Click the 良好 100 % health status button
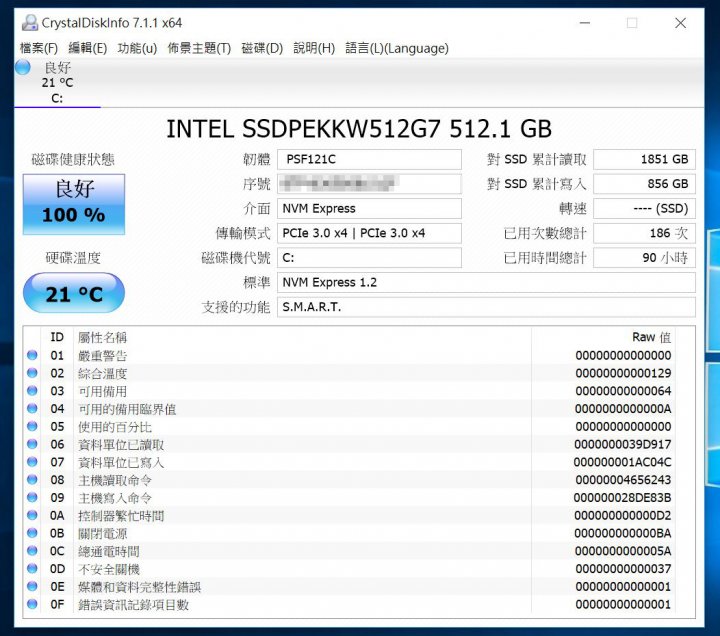720x636 pixels. coord(74,204)
